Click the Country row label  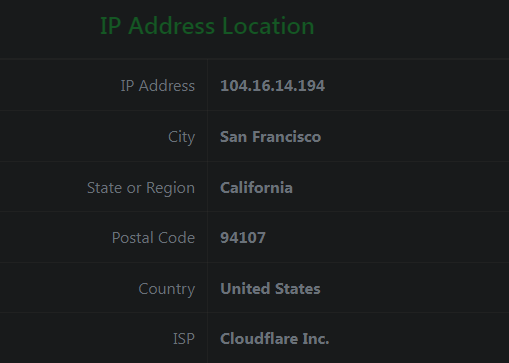point(167,289)
